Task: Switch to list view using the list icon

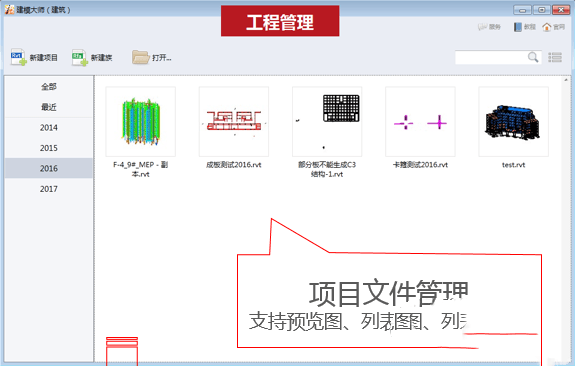Action: tap(555, 57)
